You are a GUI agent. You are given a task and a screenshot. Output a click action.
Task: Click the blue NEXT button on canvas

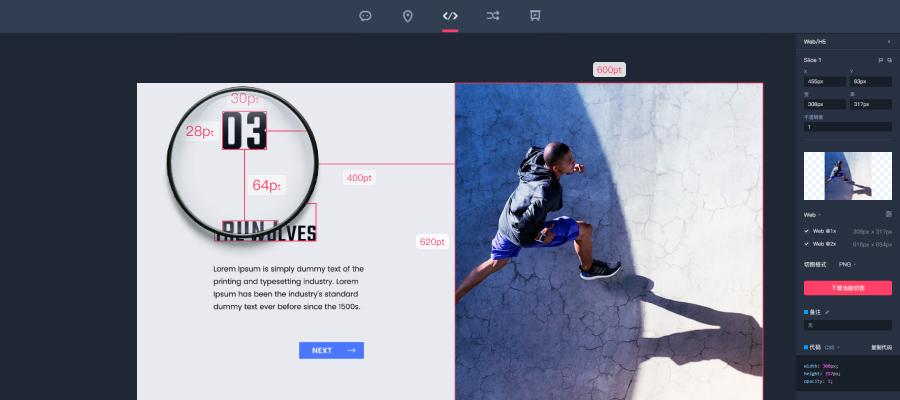pyautogui.click(x=331, y=350)
